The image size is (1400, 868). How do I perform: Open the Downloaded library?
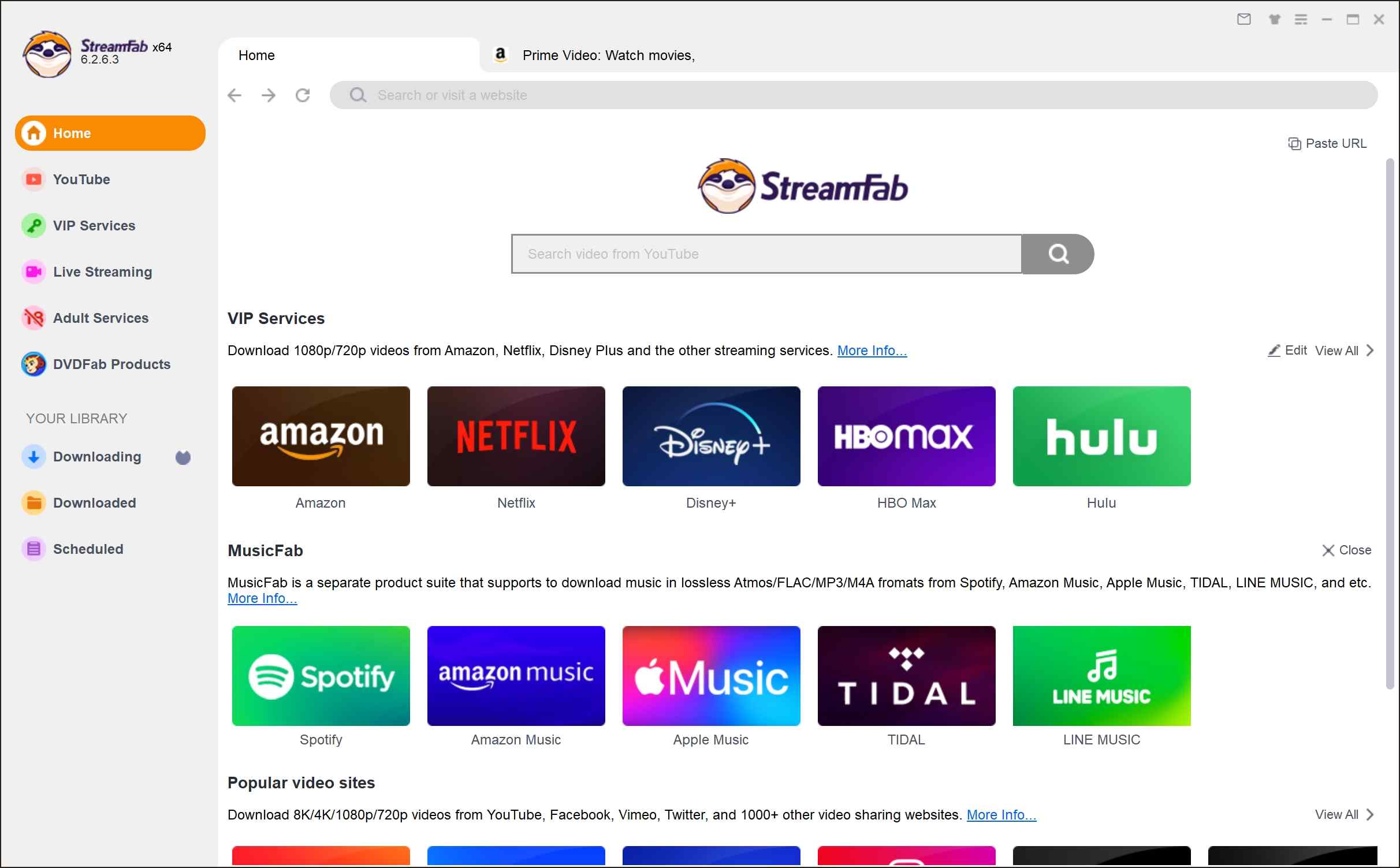pyautogui.click(x=95, y=502)
